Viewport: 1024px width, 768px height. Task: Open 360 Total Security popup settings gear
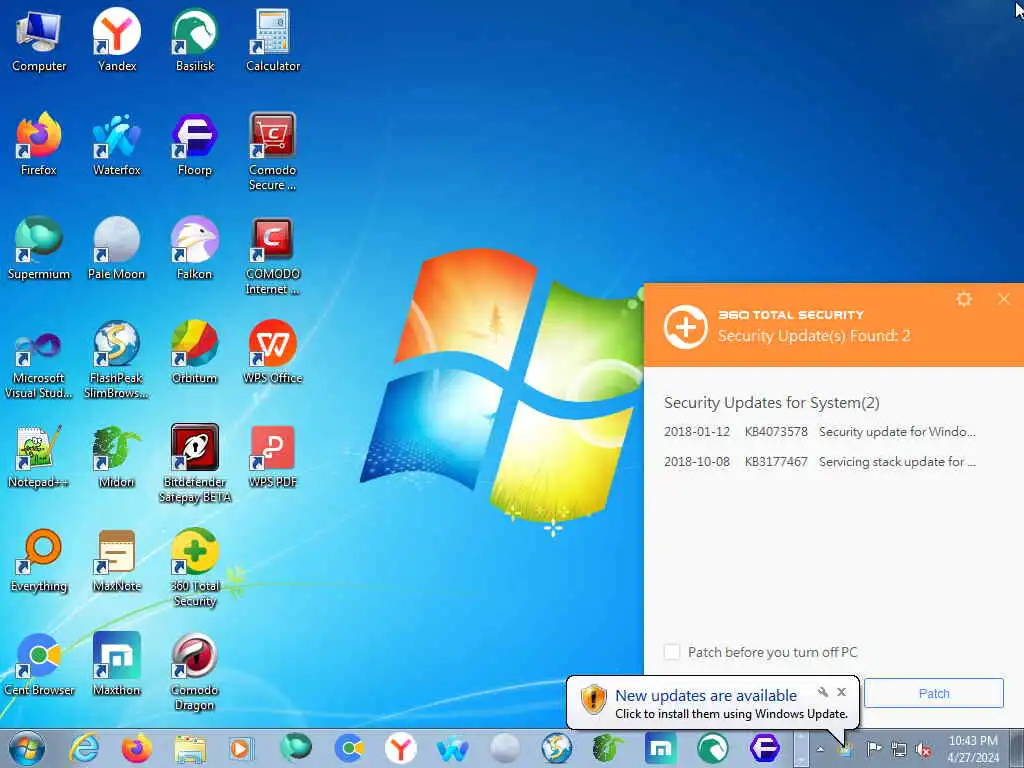point(964,299)
